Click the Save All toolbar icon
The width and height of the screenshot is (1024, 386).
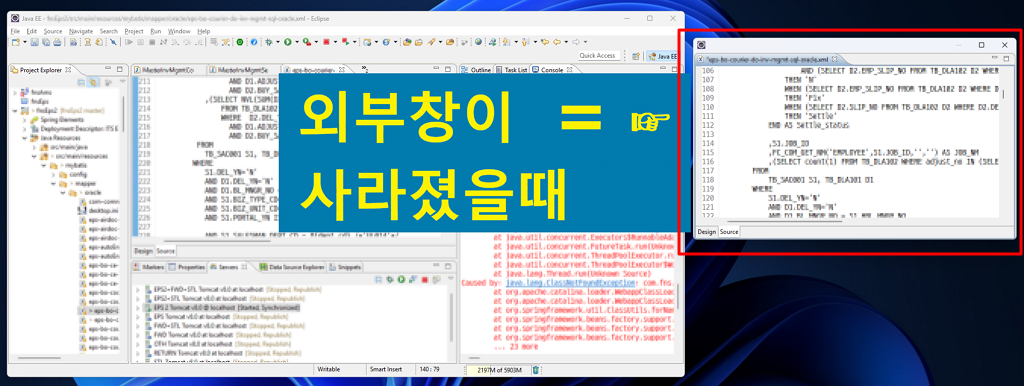(46, 42)
